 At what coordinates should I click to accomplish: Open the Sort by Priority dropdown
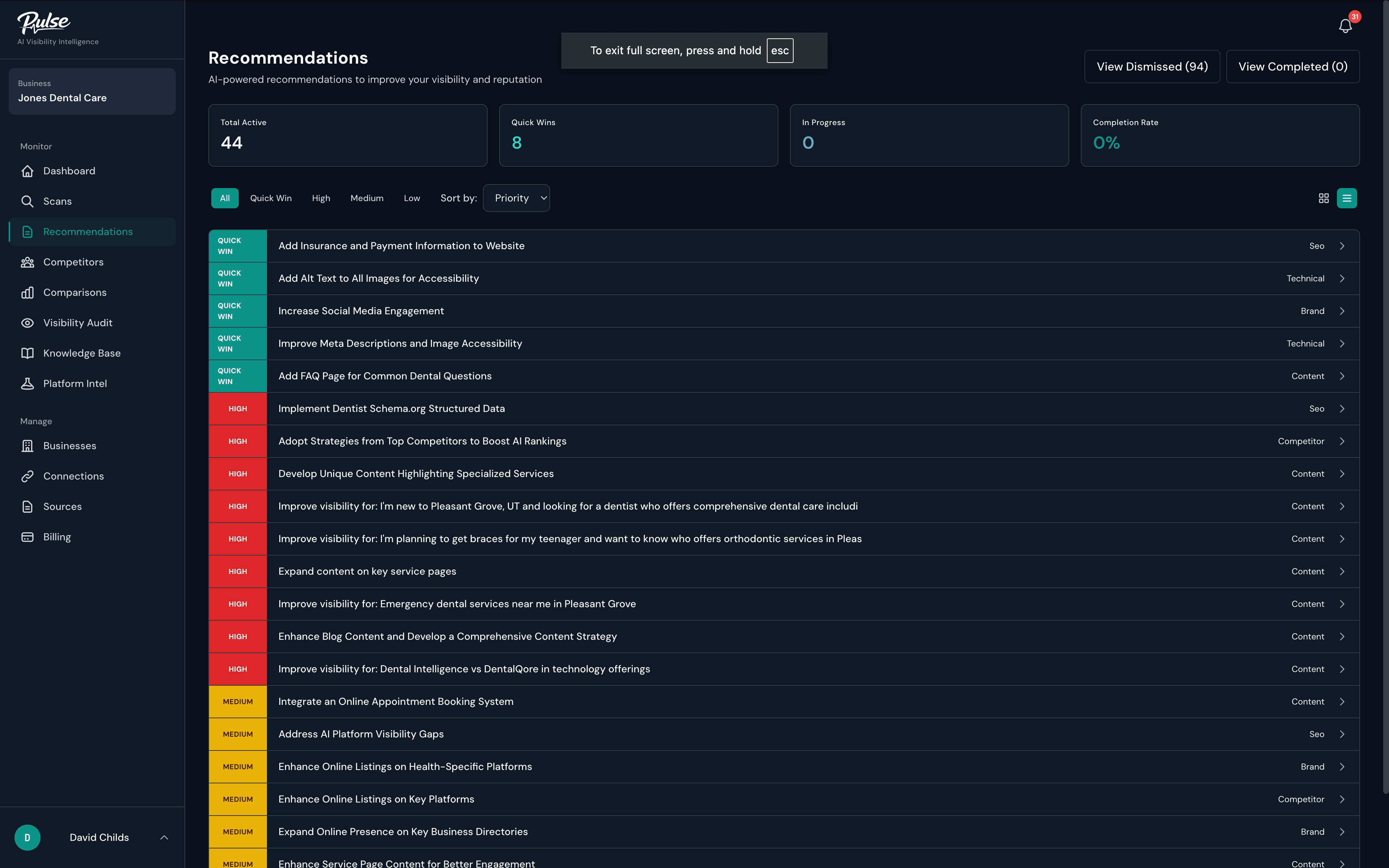coord(516,197)
